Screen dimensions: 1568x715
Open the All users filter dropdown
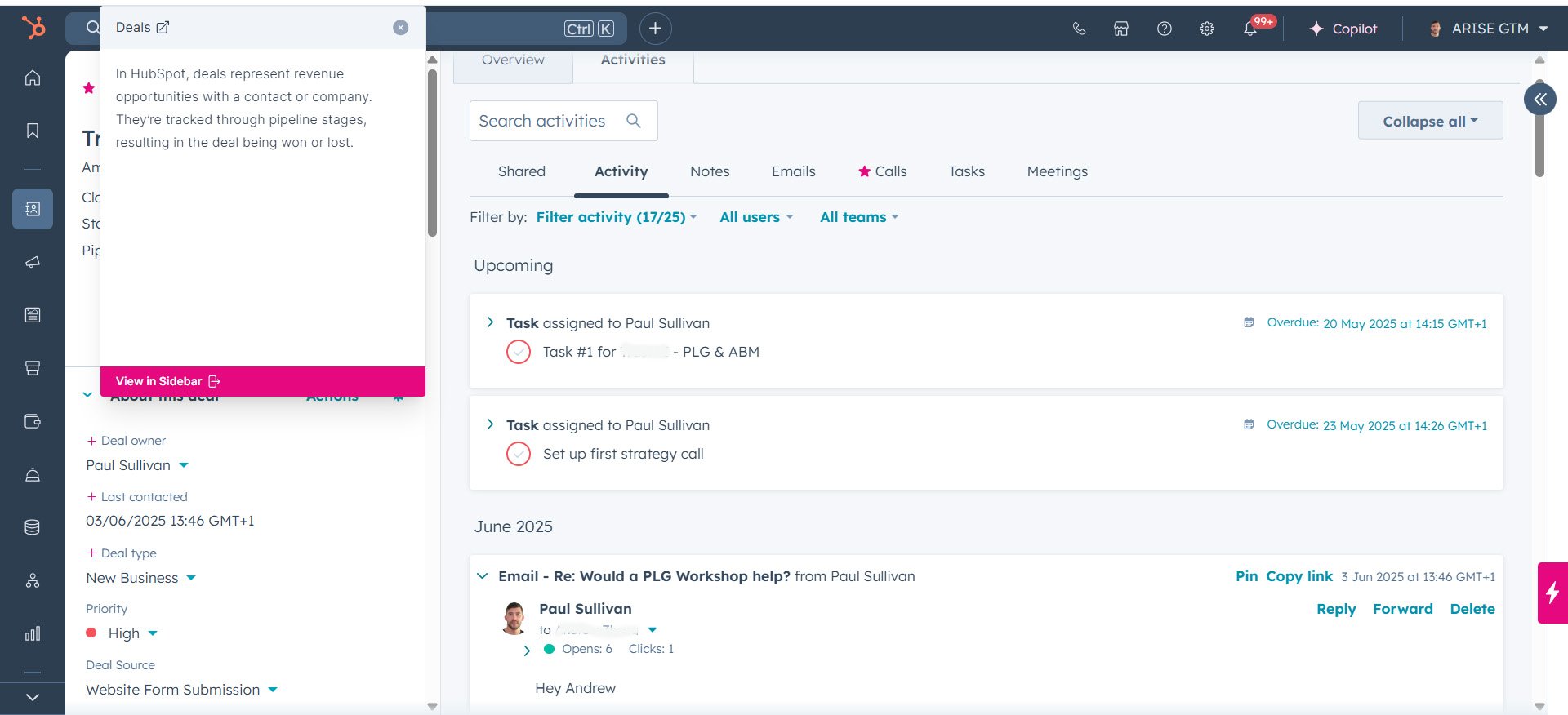coord(756,217)
